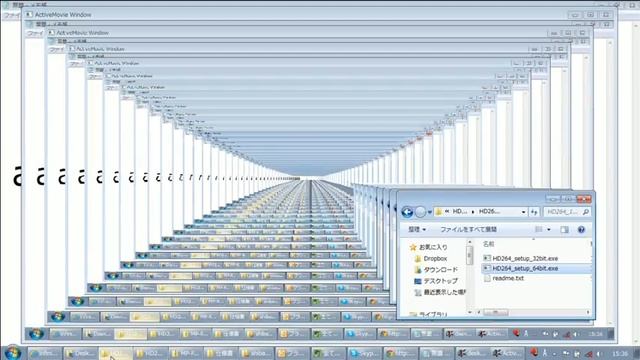Click Explorer's forward navigation button
Viewport: 640px width, 360px height.
click(420, 212)
